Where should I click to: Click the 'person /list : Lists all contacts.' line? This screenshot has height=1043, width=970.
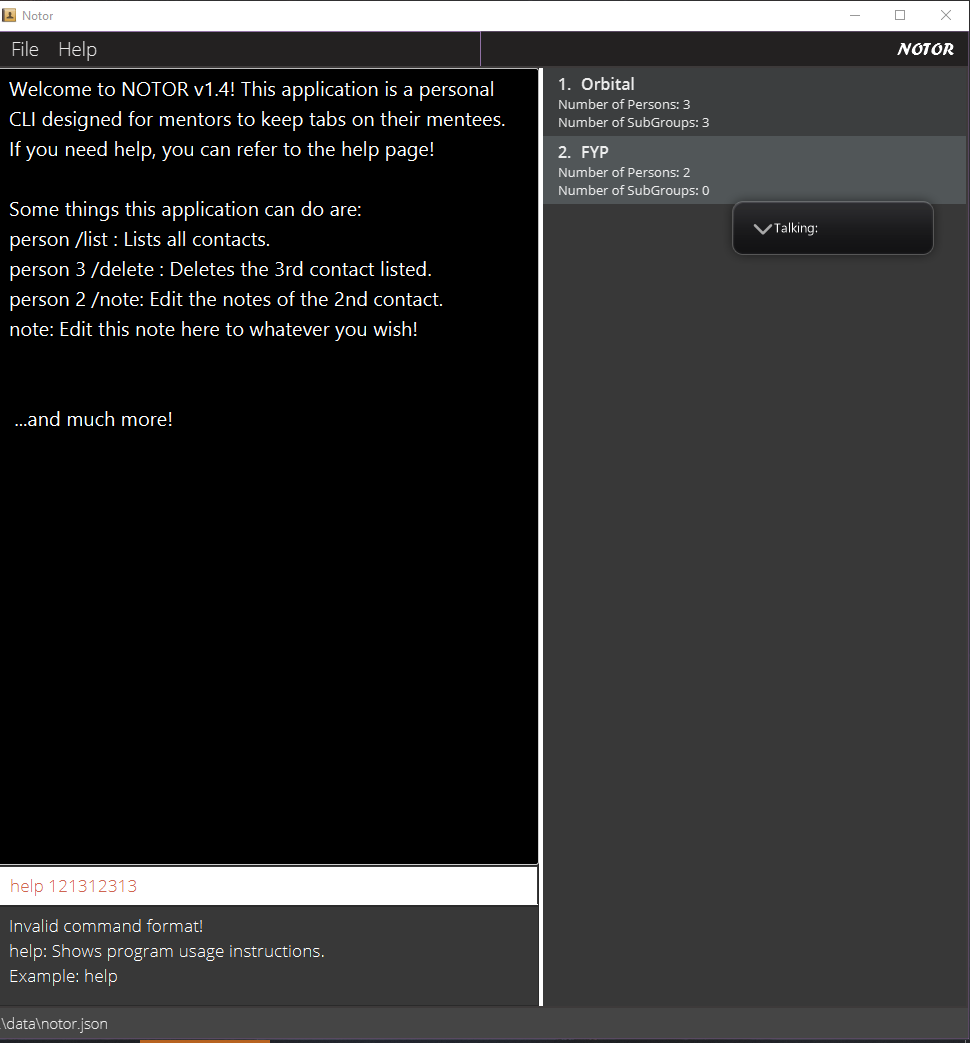pos(140,239)
